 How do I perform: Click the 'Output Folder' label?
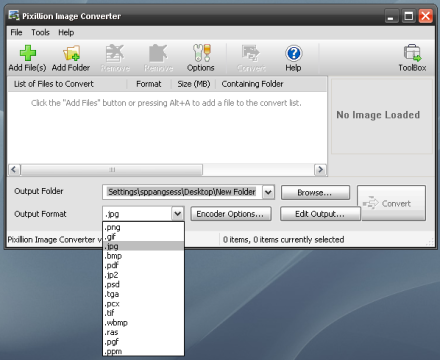click(39, 191)
